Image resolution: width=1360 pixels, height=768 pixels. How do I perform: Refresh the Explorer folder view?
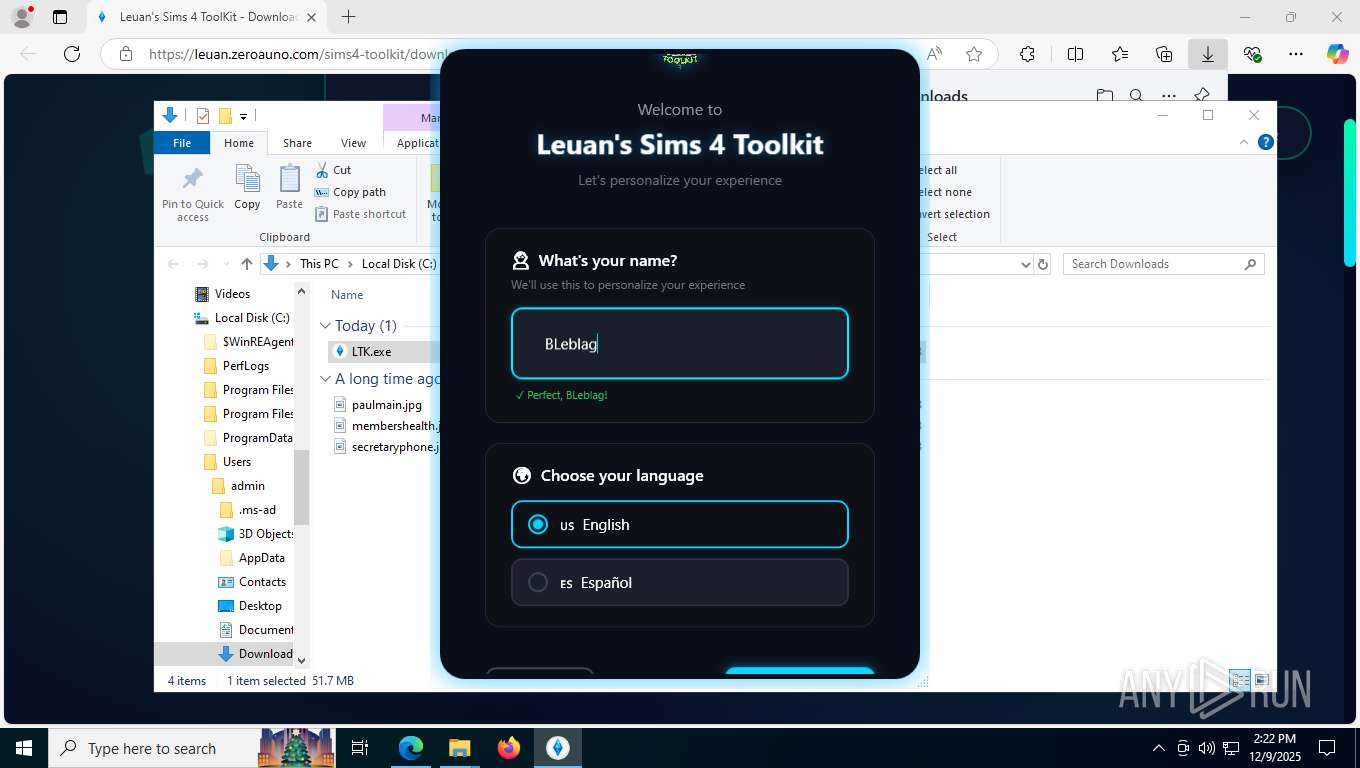tap(1043, 264)
